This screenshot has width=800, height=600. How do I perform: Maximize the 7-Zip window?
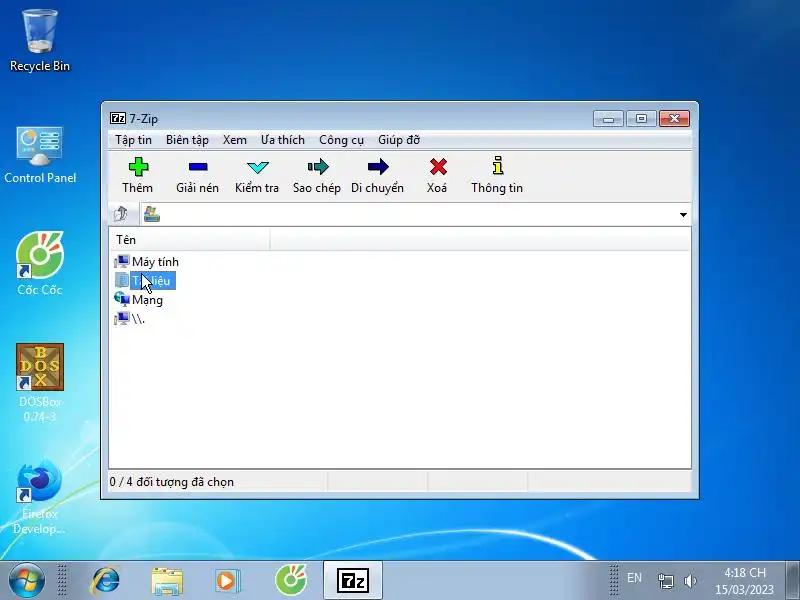pos(641,119)
